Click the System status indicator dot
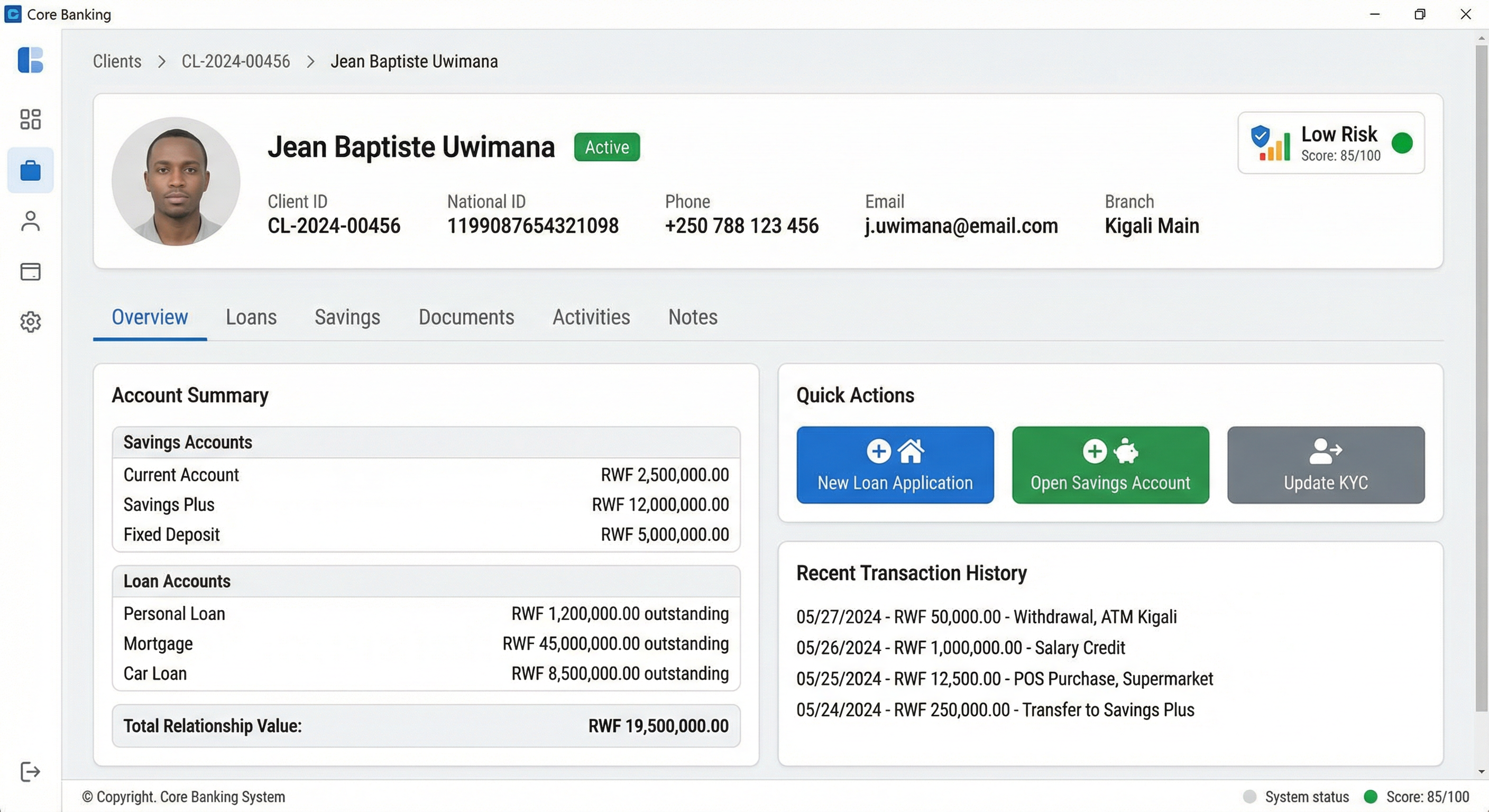Screen dimensions: 1489x812 click(x=1249, y=796)
